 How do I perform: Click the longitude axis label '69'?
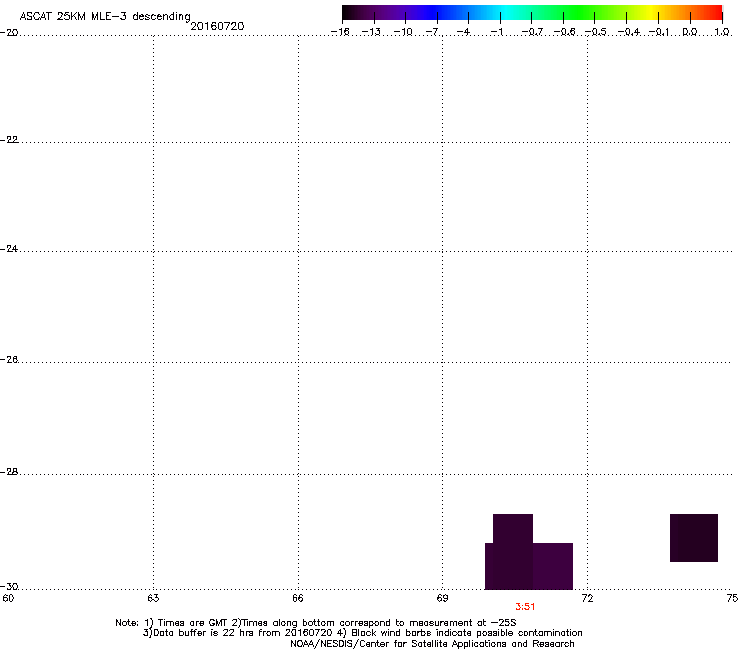(x=442, y=599)
